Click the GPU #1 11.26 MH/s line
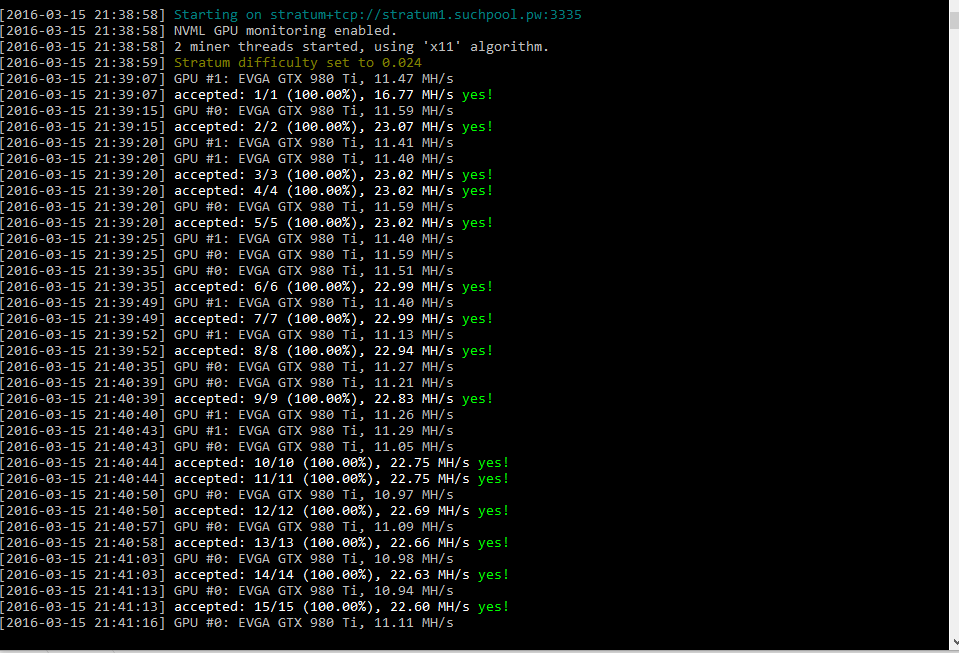The image size is (959, 653). pyautogui.click(x=227, y=415)
